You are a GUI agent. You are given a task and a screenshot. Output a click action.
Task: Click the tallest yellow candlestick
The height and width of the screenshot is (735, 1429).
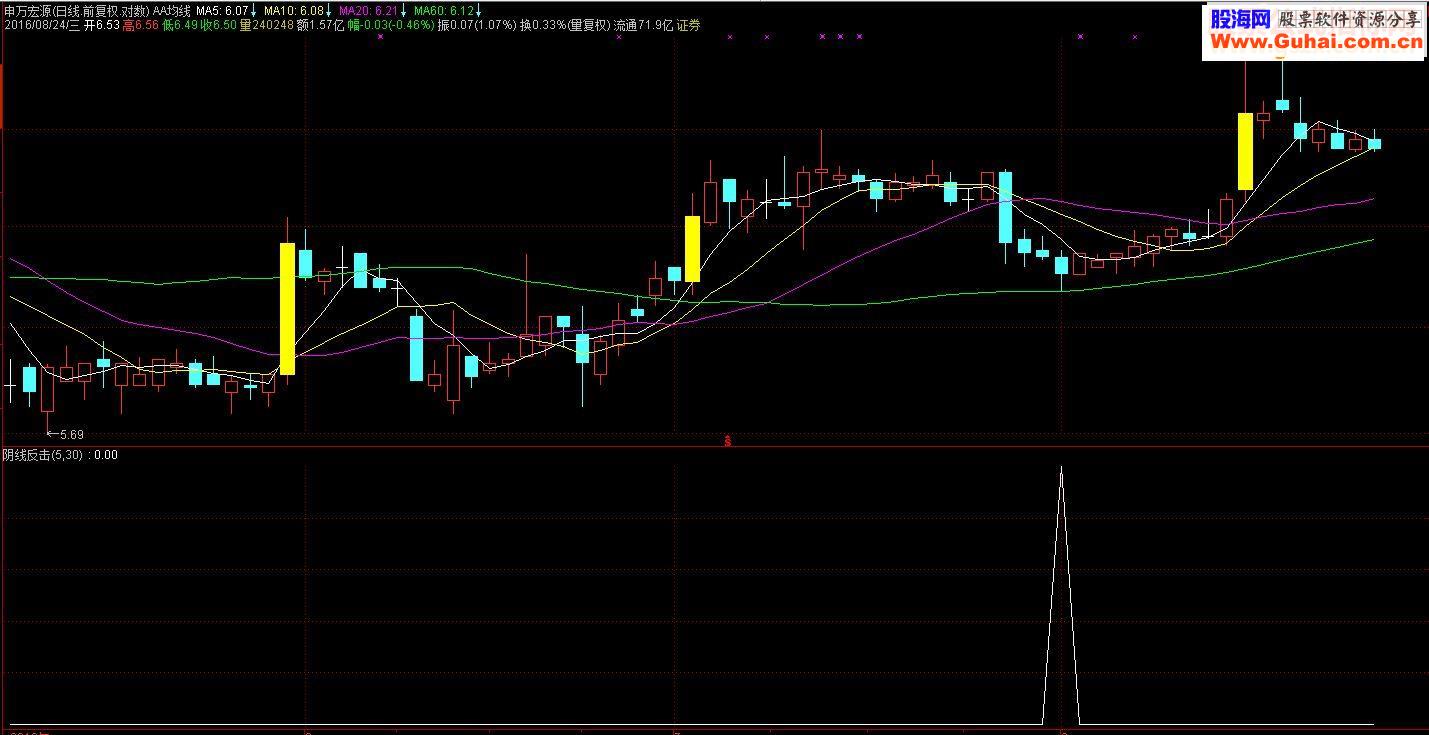coord(287,309)
